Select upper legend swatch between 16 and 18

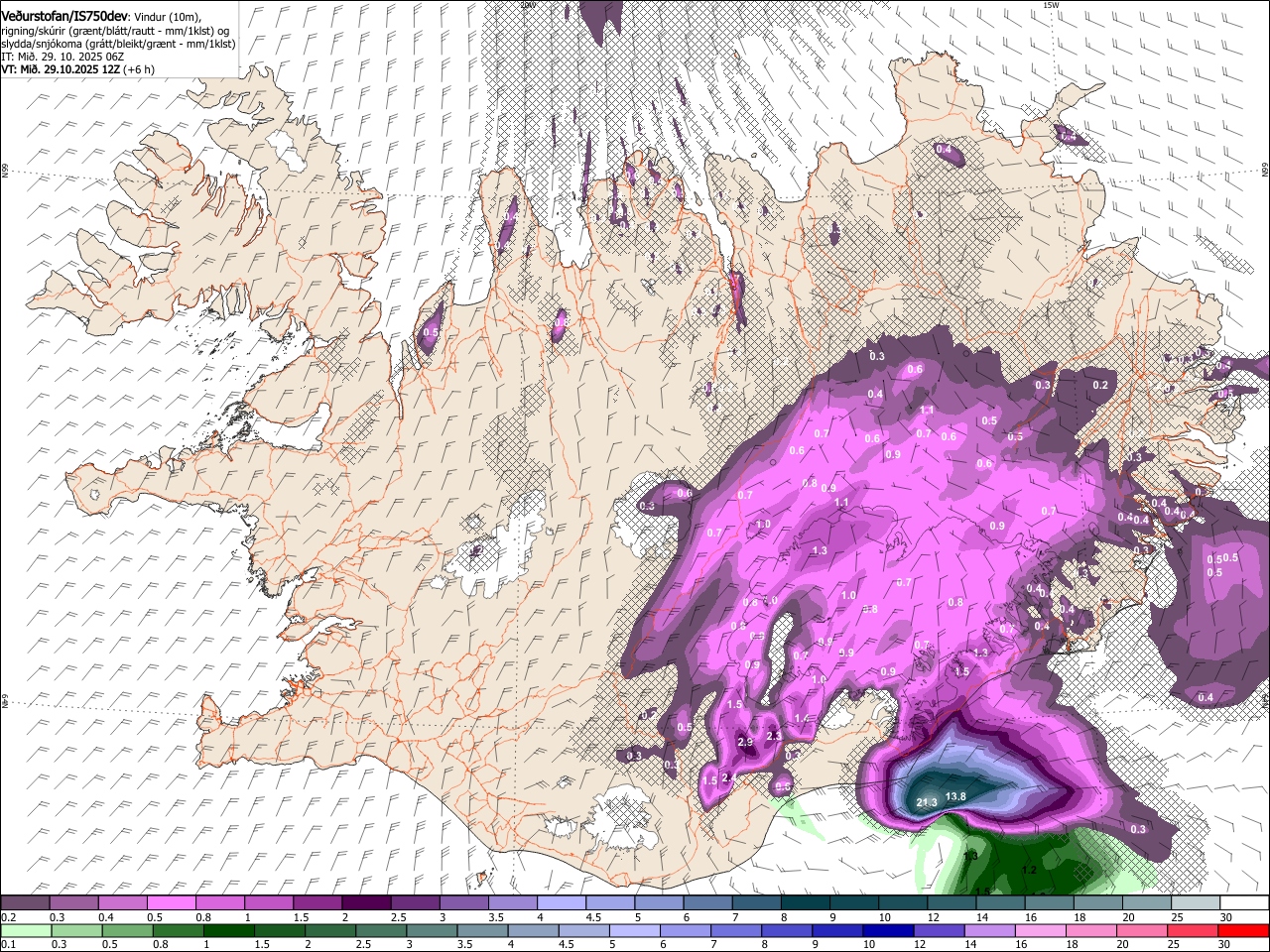click(1050, 902)
